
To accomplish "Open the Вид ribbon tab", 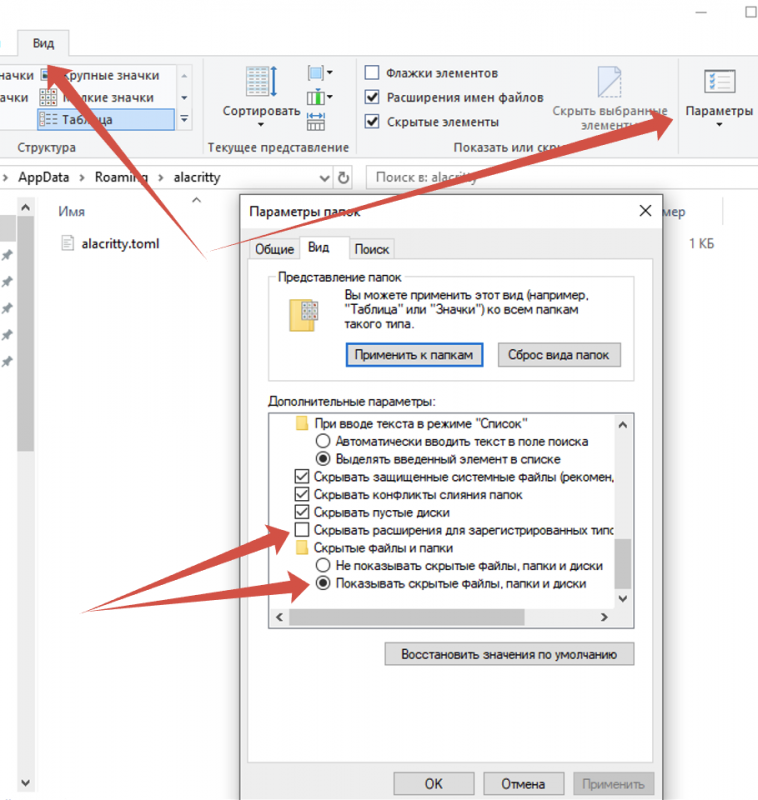I will pos(43,43).
